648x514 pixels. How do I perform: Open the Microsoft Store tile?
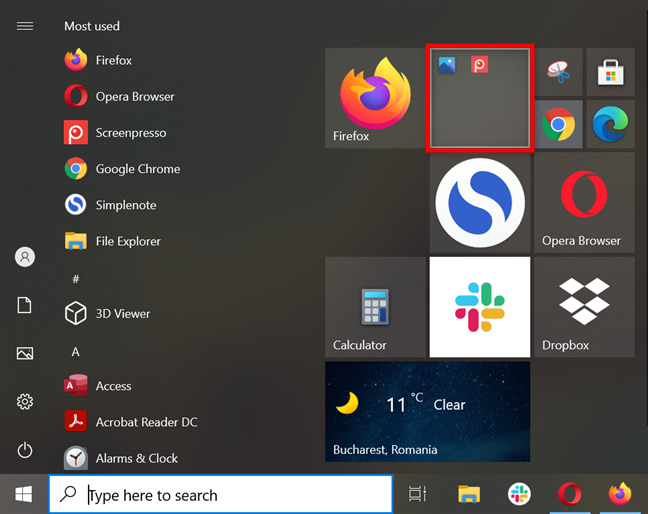tap(610, 72)
